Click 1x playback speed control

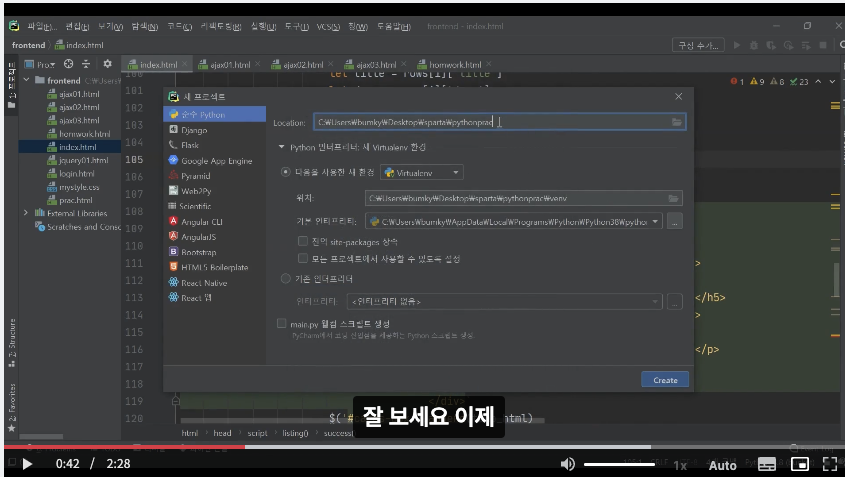pos(680,465)
